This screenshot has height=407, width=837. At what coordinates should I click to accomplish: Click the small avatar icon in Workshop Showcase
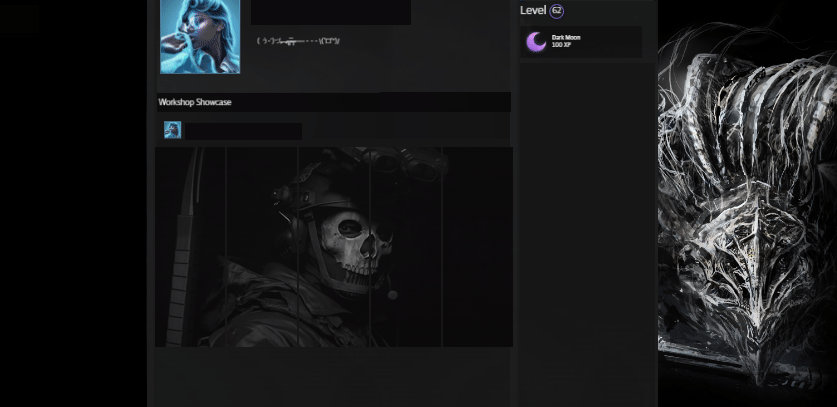pos(172,130)
